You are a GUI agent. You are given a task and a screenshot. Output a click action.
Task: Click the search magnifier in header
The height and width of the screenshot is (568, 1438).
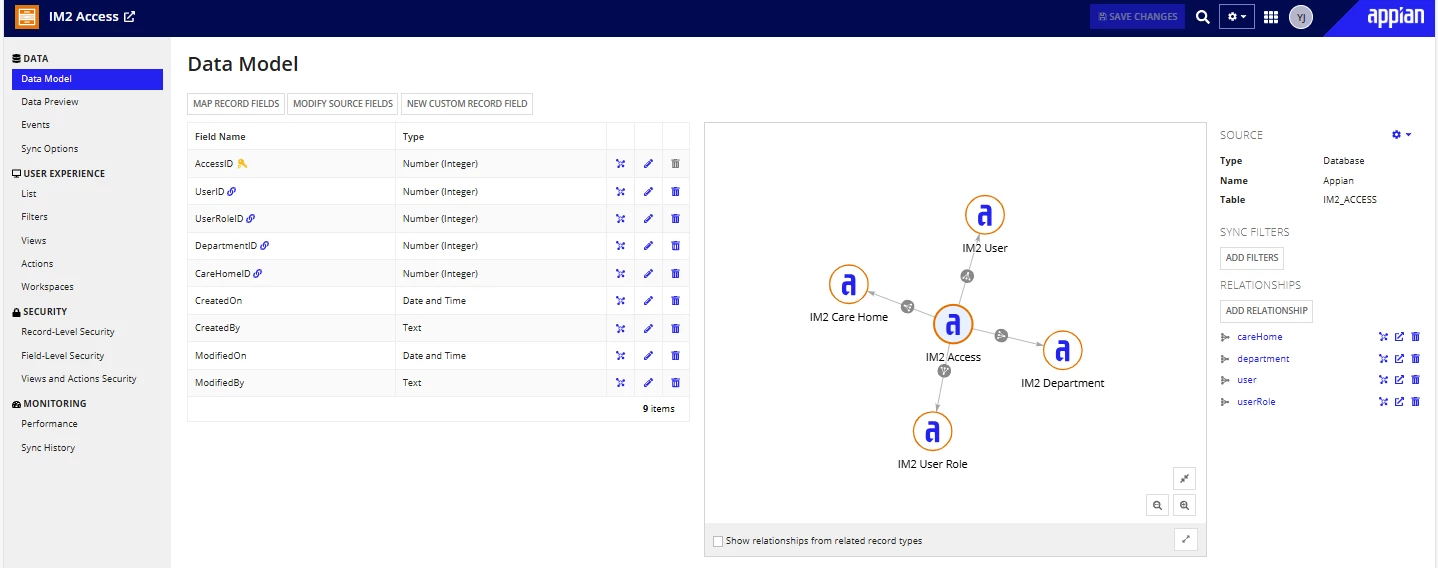coord(1203,17)
